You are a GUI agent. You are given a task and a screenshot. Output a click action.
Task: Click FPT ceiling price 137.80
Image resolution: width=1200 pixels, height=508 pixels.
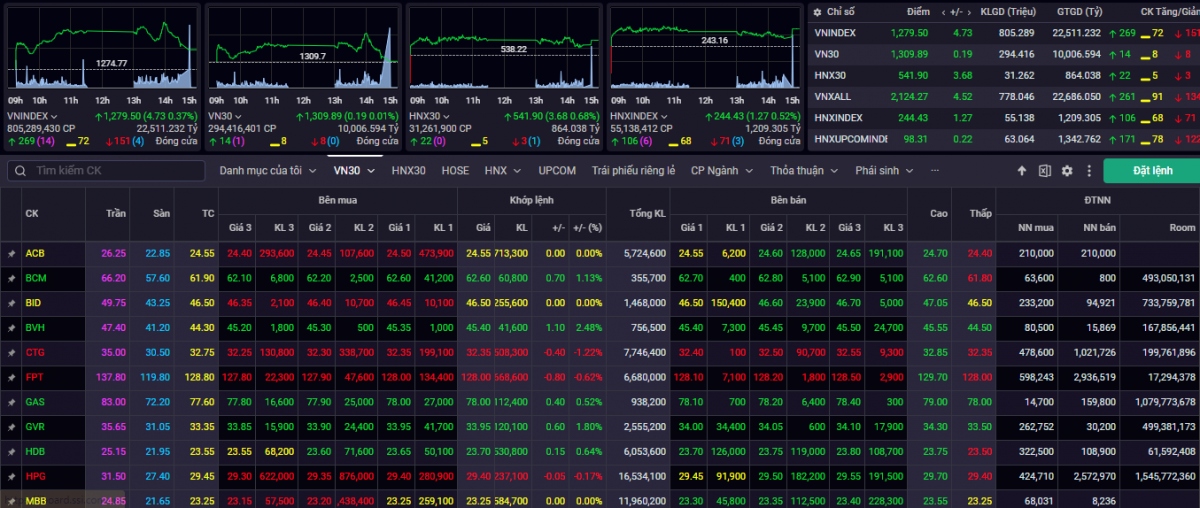tap(111, 377)
